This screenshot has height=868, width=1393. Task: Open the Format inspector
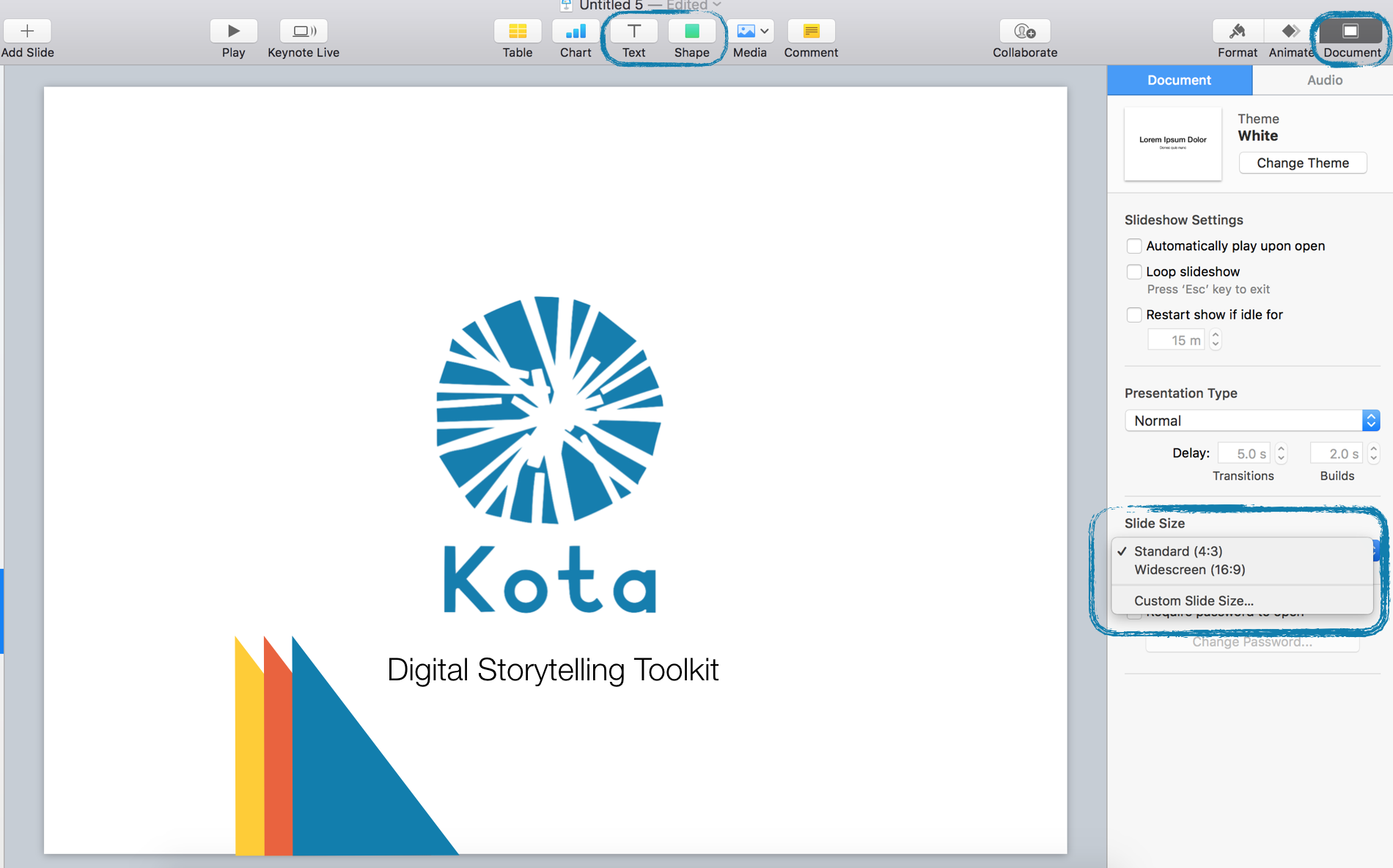click(x=1238, y=32)
